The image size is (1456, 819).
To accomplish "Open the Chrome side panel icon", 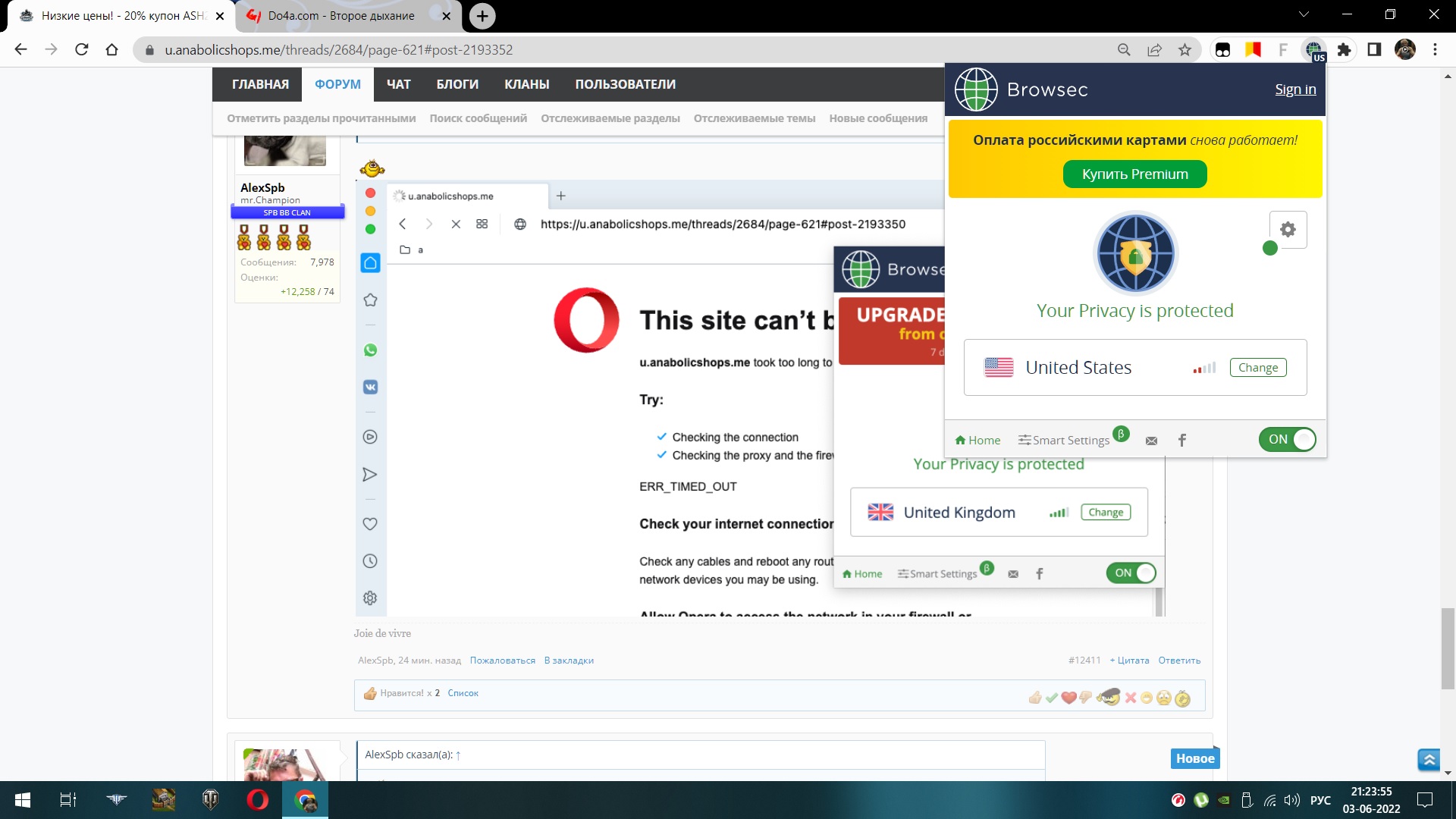I will (1374, 50).
